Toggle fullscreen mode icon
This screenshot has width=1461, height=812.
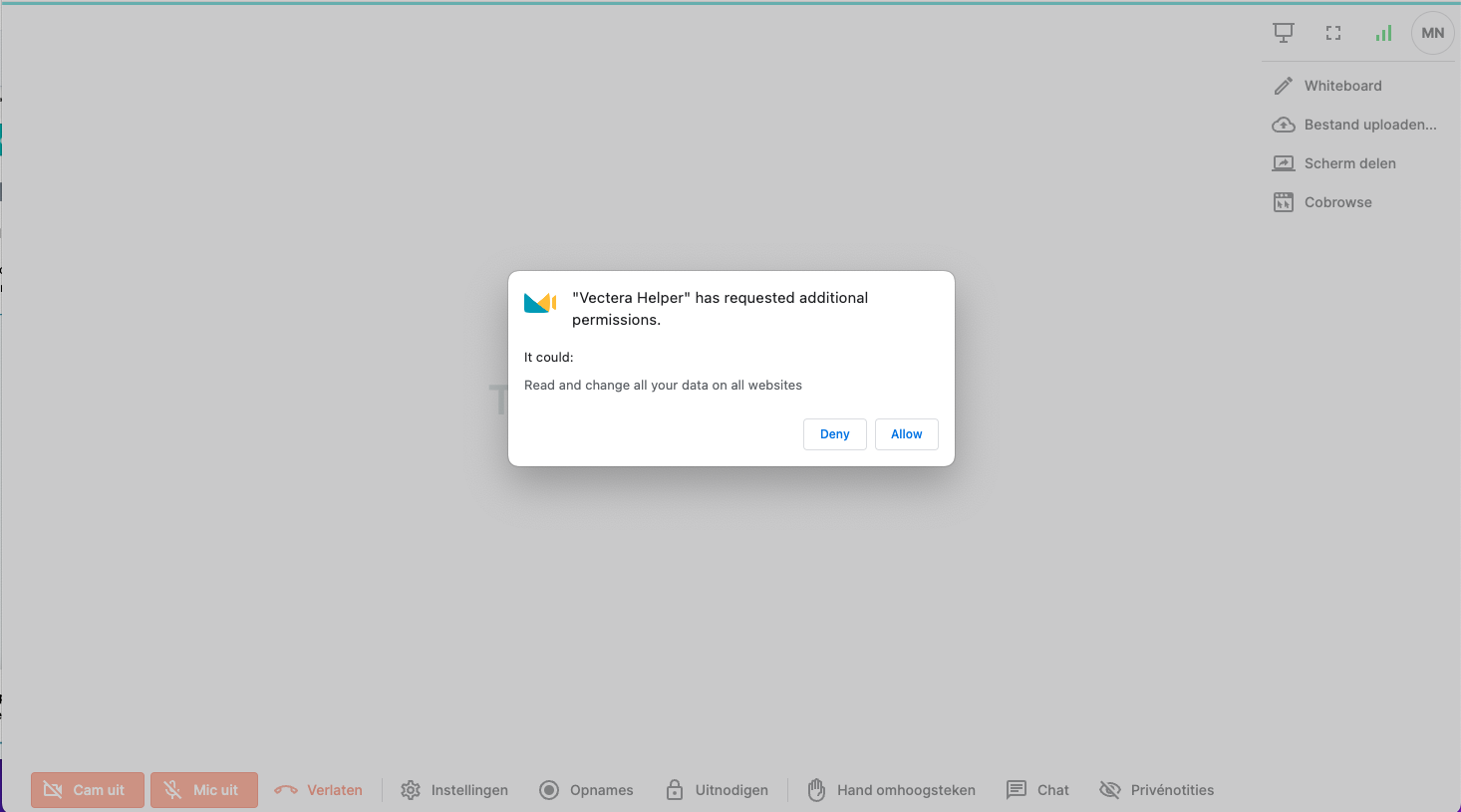(x=1333, y=33)
